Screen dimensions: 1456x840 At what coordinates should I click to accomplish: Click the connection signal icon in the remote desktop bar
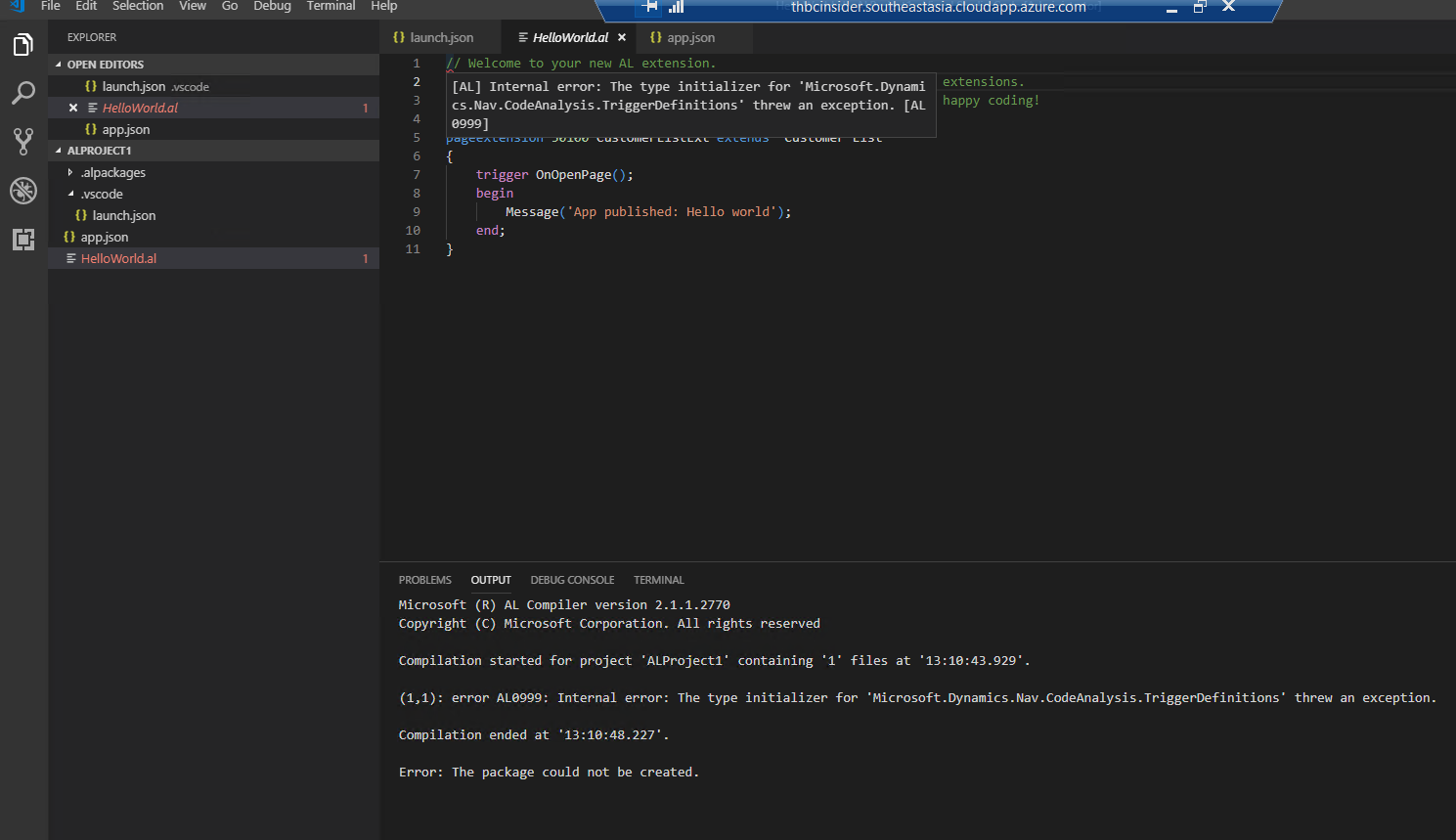pos(675,7)
